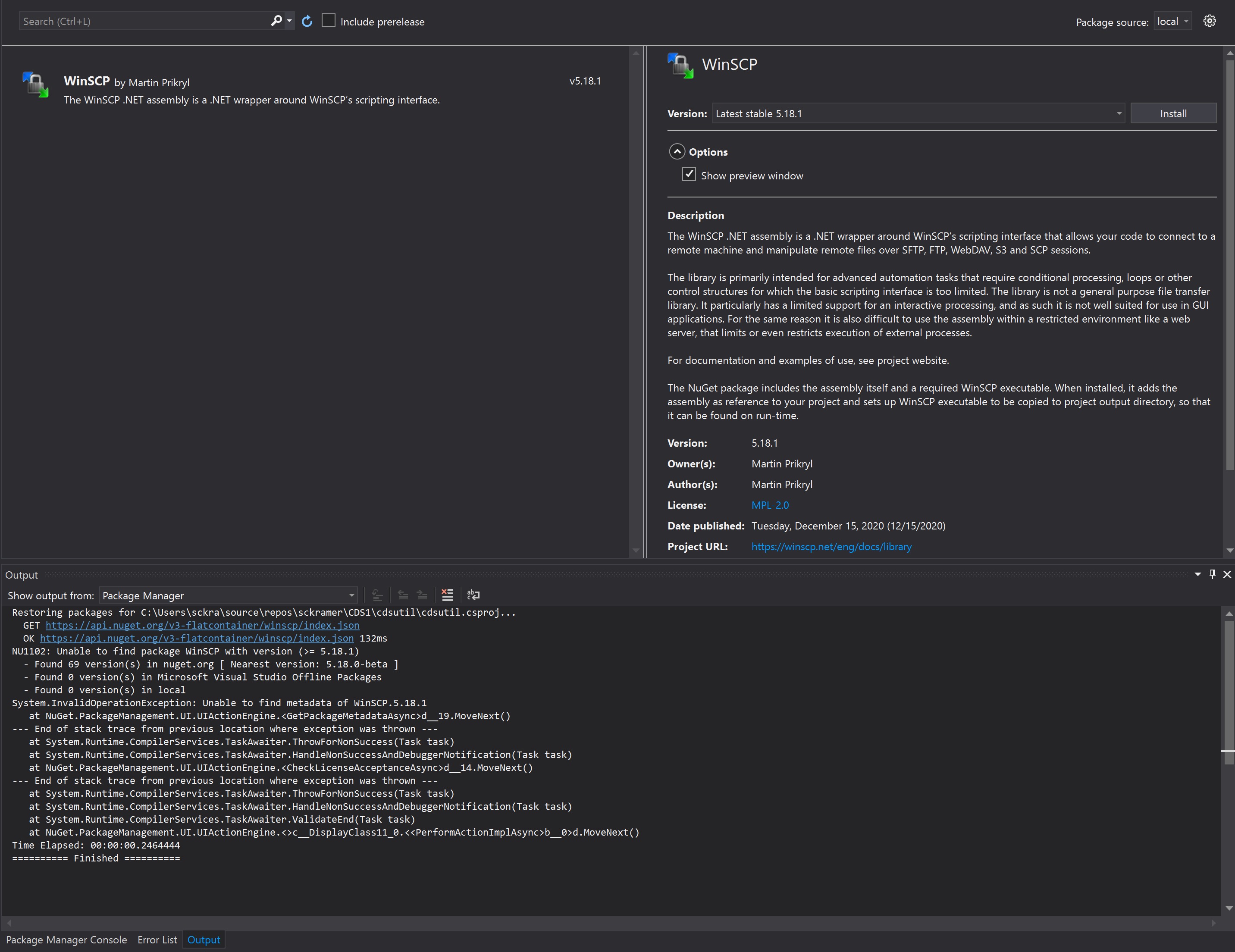Collapse the Options section
This screenshot has width=1235, height=952.
point(677,151)
